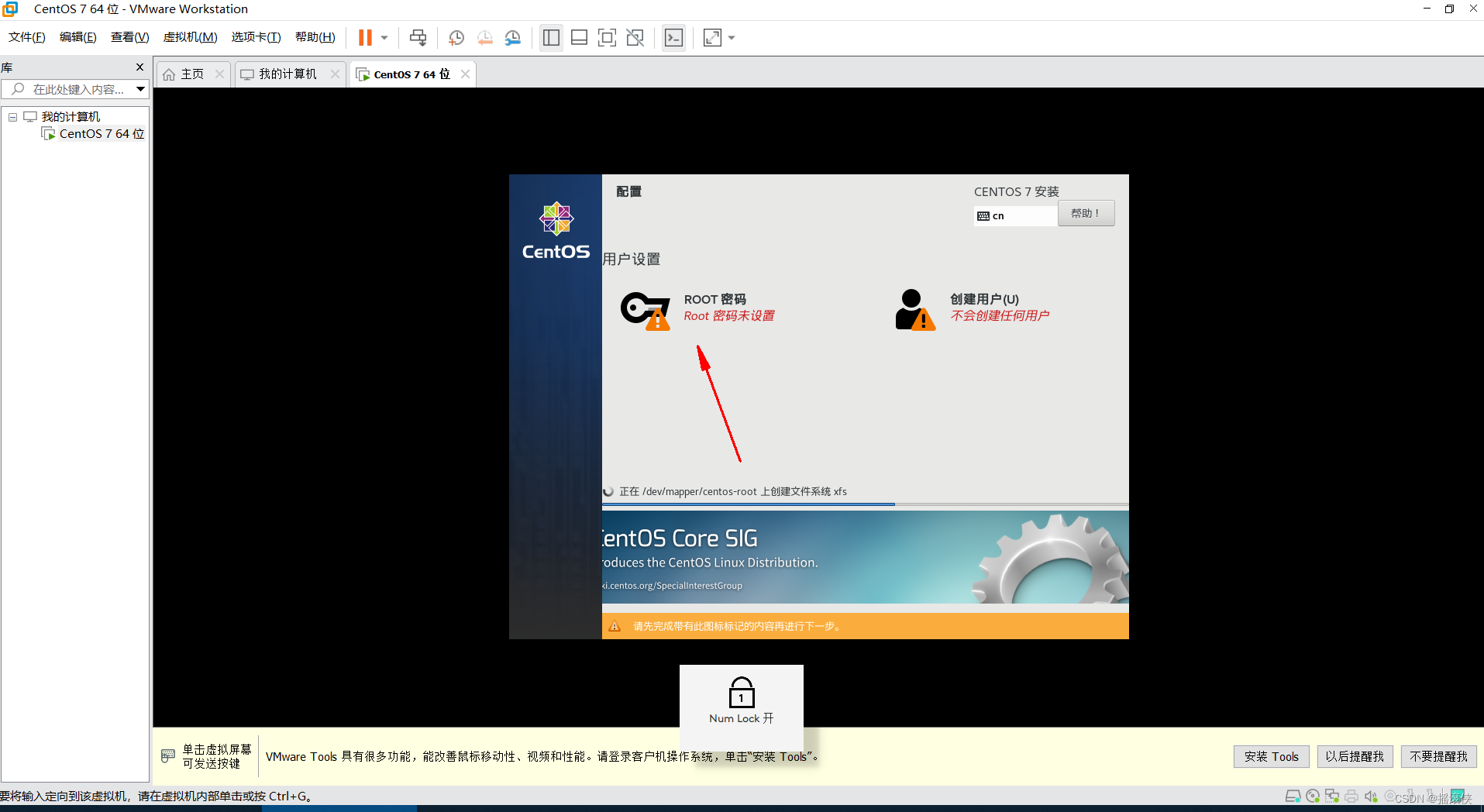Close the 我的计算机 tab
This screenshot has width=1484, height=812.
pos(335,74)
